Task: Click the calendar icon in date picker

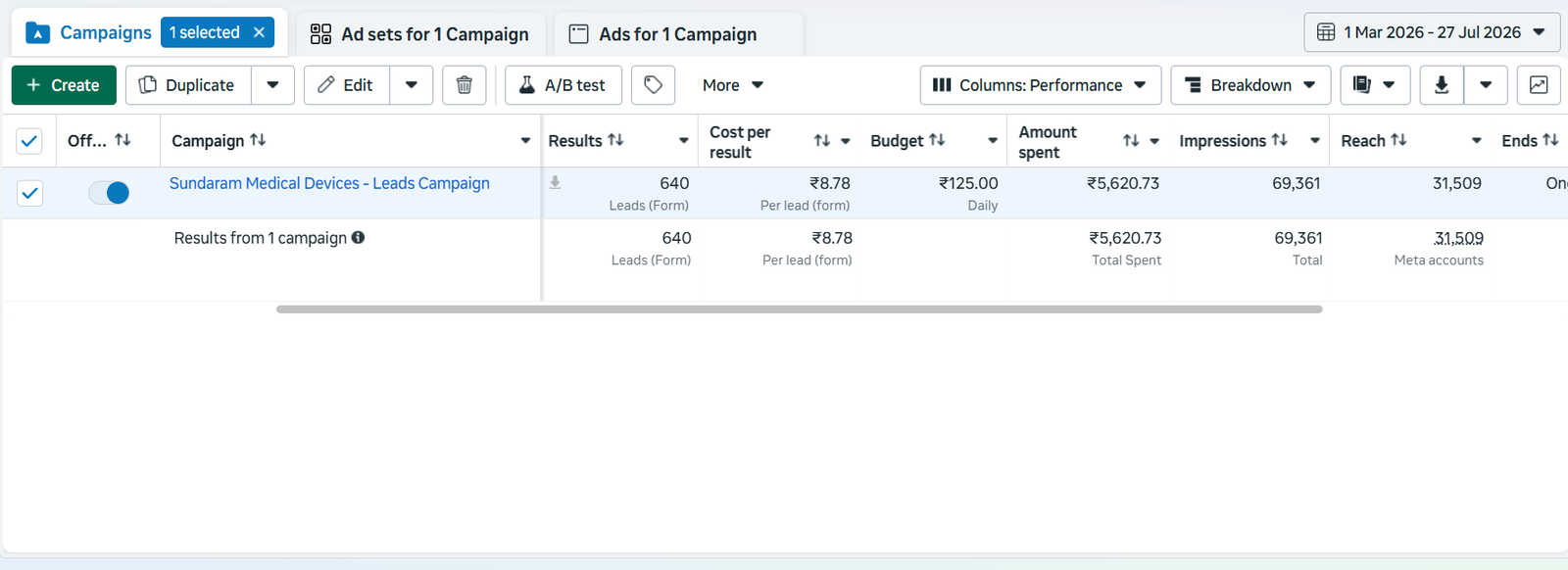Action: (x=1326, y=32)
